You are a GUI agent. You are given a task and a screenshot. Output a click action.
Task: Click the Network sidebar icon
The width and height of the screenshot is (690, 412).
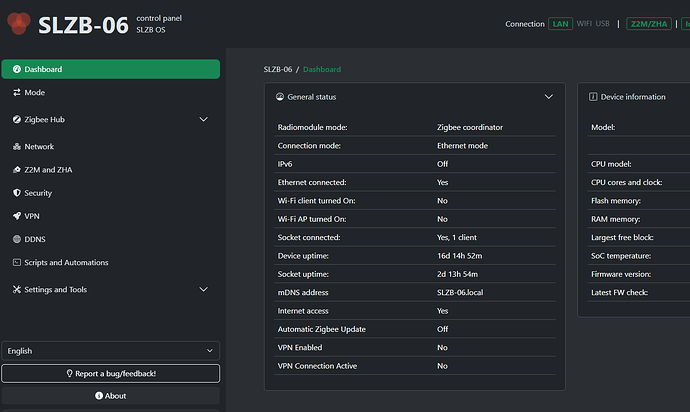click(x=16, y=146)
